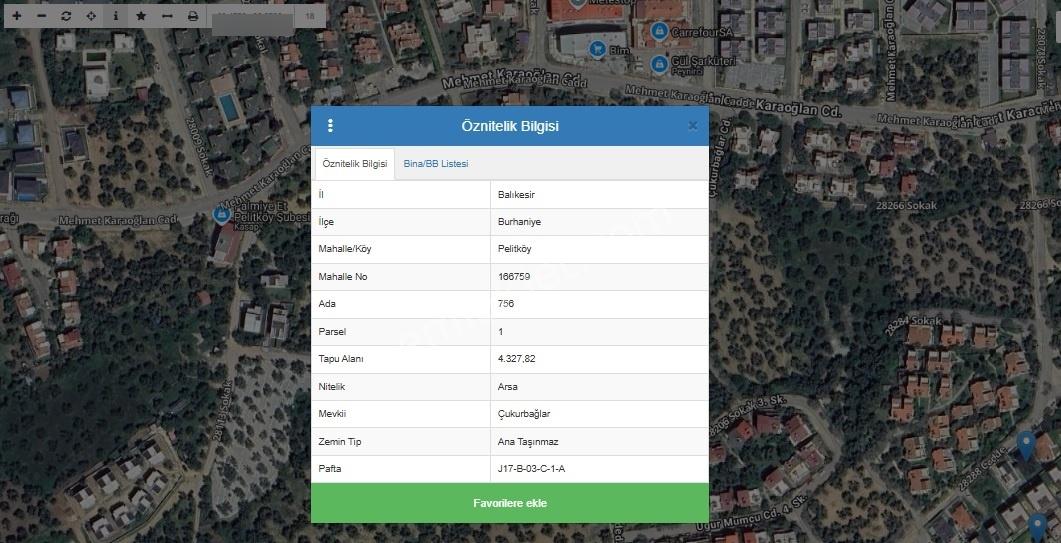Click the Mahalle/Köy row label
1061x543 pixels.
344,249
